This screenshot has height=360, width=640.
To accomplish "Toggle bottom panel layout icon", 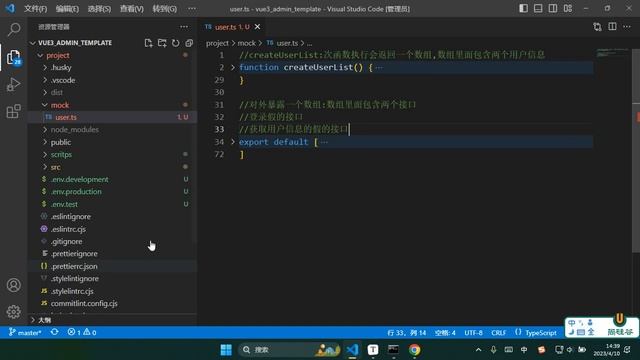I will 538,9.
